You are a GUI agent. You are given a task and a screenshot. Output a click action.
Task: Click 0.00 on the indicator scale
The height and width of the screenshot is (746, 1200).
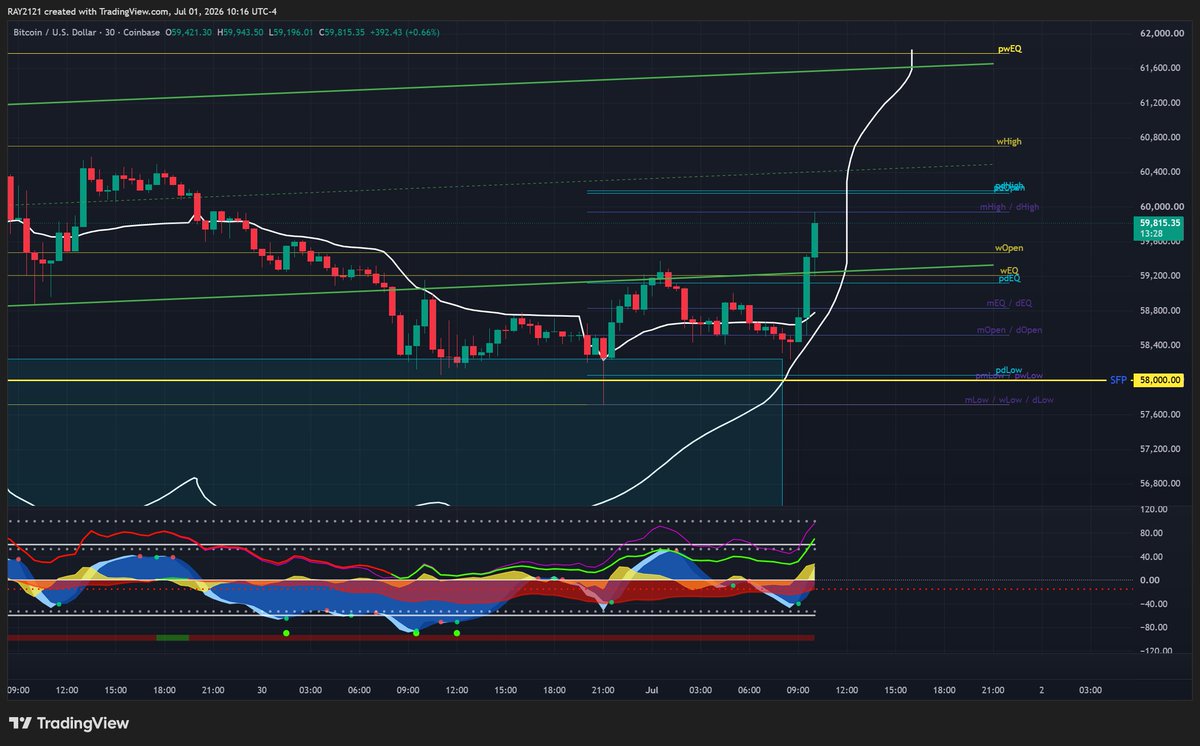pos(1148,580)
